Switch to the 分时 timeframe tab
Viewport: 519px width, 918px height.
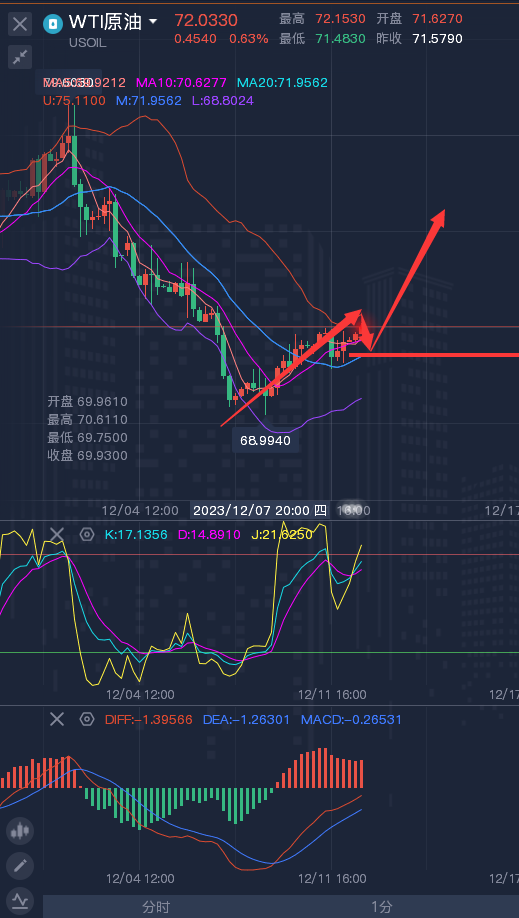[156, 907]
